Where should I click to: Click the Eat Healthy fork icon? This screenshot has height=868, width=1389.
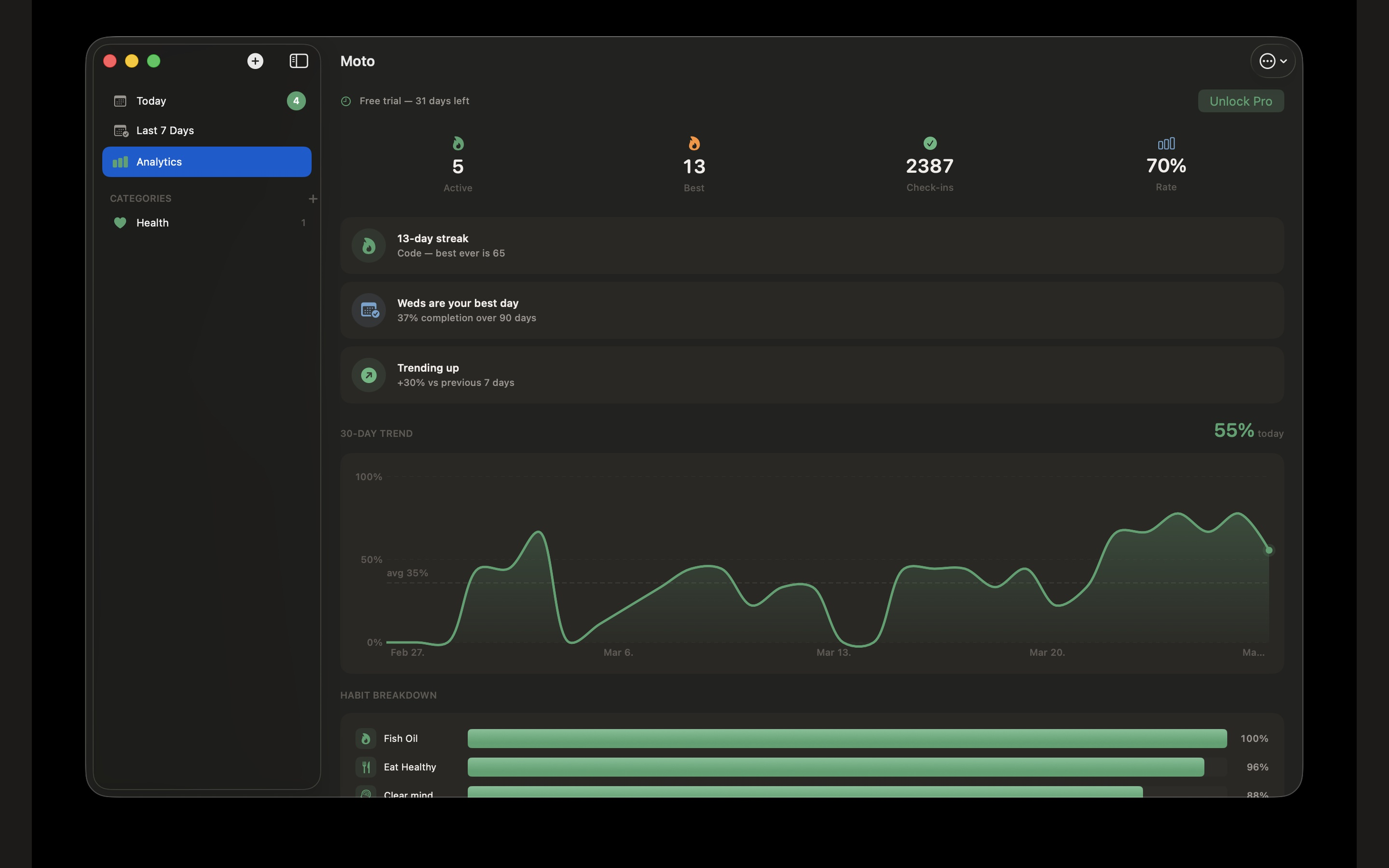coord(366,767)
